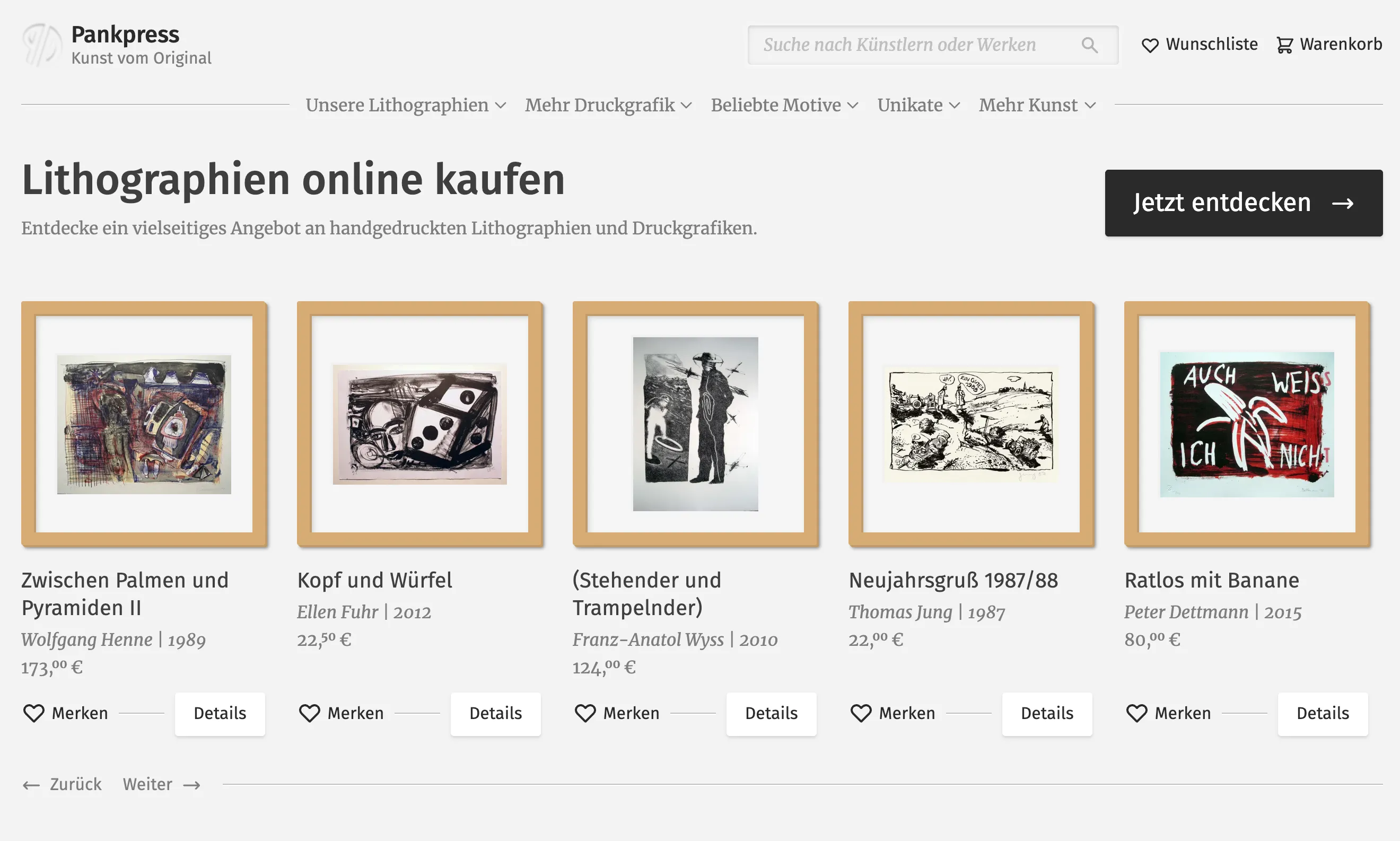Toggle Merken heart for Stehender und Trampelnder

click(585, 713)
